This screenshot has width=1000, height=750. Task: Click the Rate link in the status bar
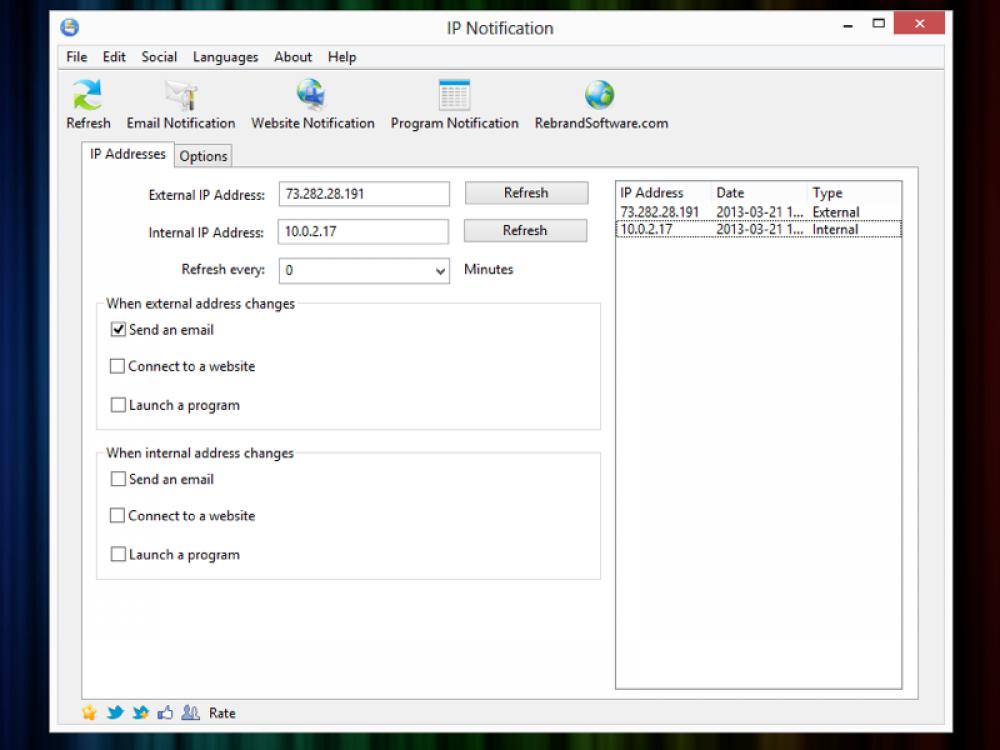coord(222,713)
